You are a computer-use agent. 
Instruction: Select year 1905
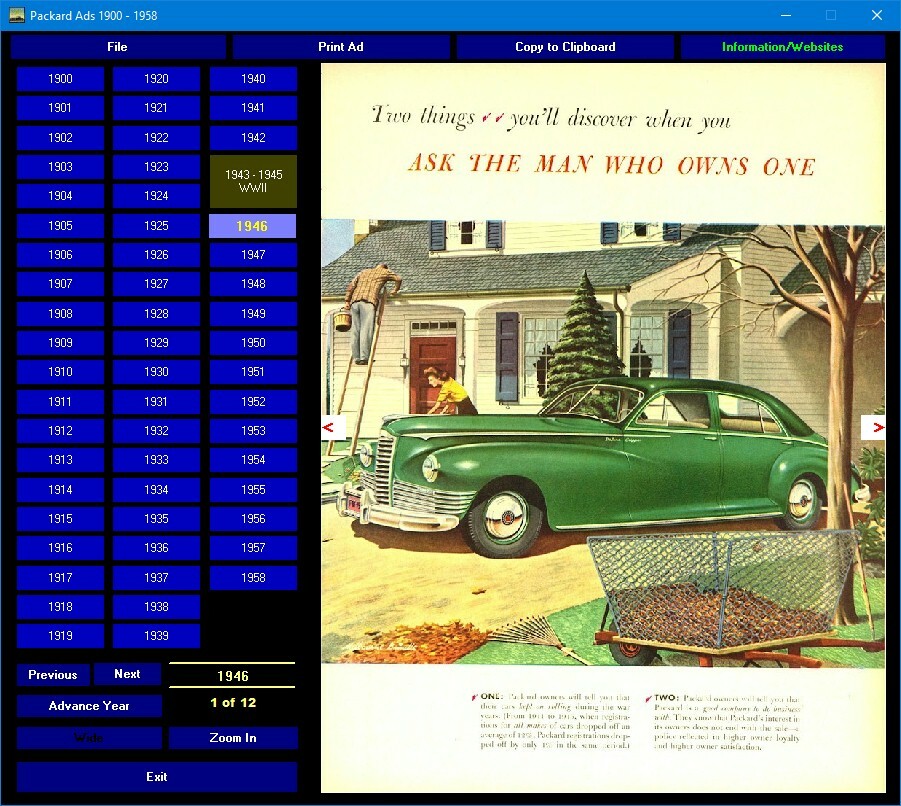[x=60, y=226]
